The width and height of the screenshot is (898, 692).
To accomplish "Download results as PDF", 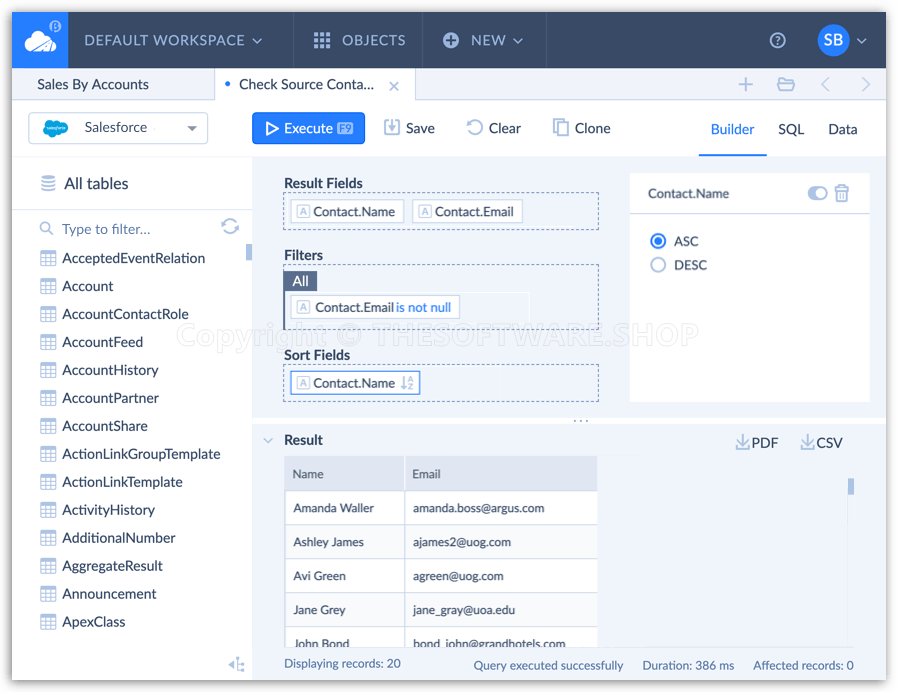I will (756, 441).
